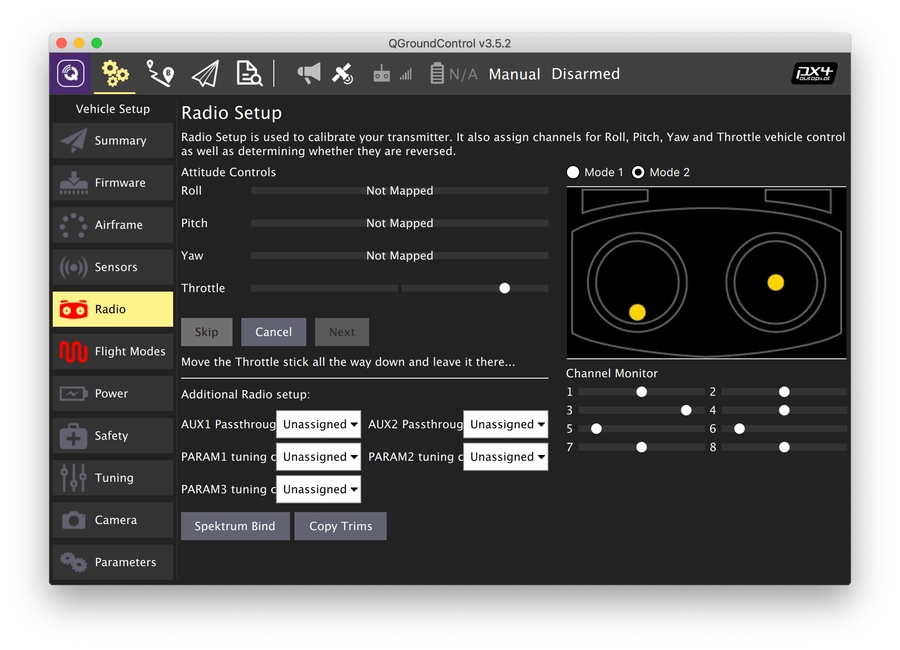This screenshot has width=900, height=650.
Task: Expand the AUX2 Passthrough channel dropdown
Action: [506, 424]
